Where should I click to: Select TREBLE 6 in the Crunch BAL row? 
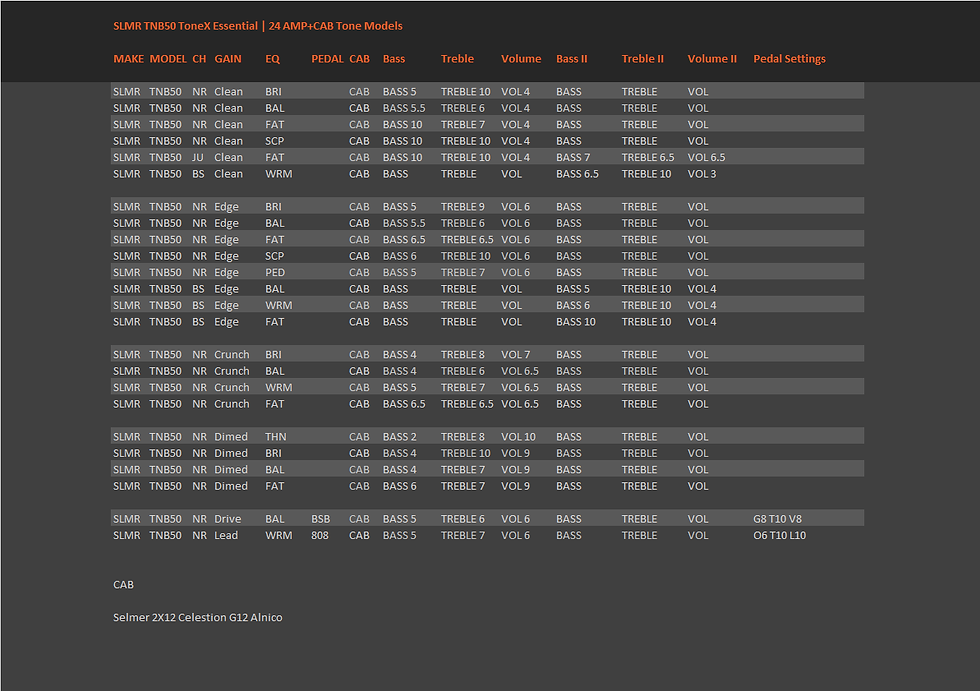462,371
